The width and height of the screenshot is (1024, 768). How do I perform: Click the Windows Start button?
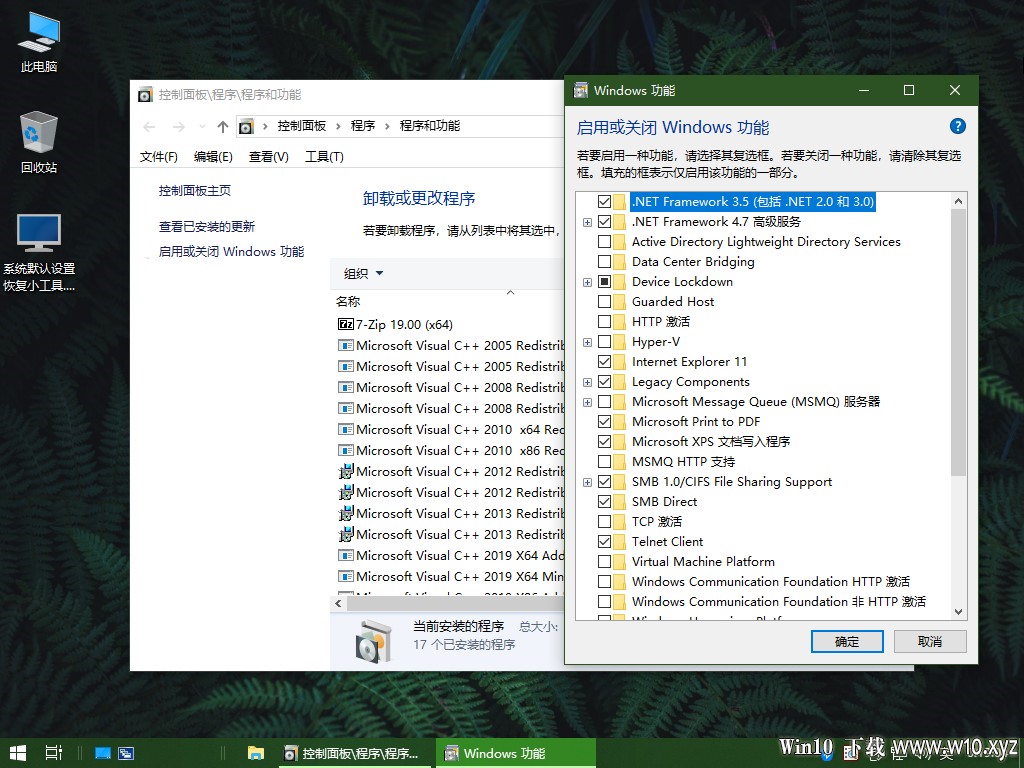[18, 753]
